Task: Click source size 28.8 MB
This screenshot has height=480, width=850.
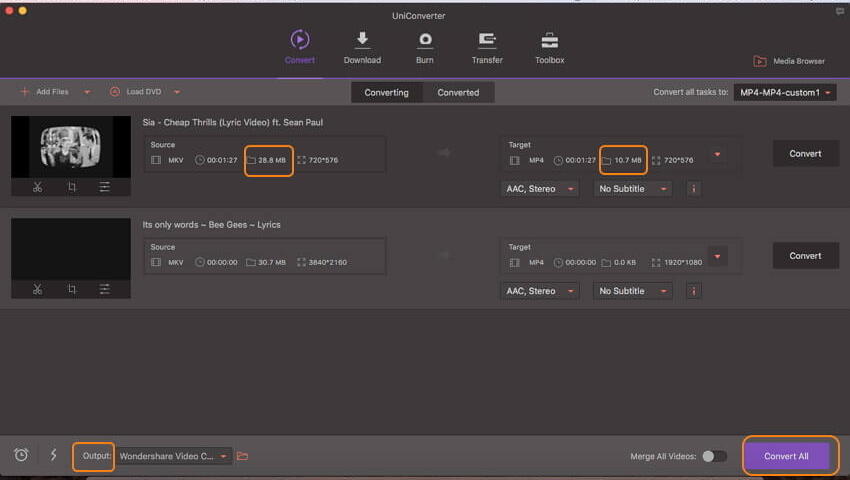Action: 272,160
